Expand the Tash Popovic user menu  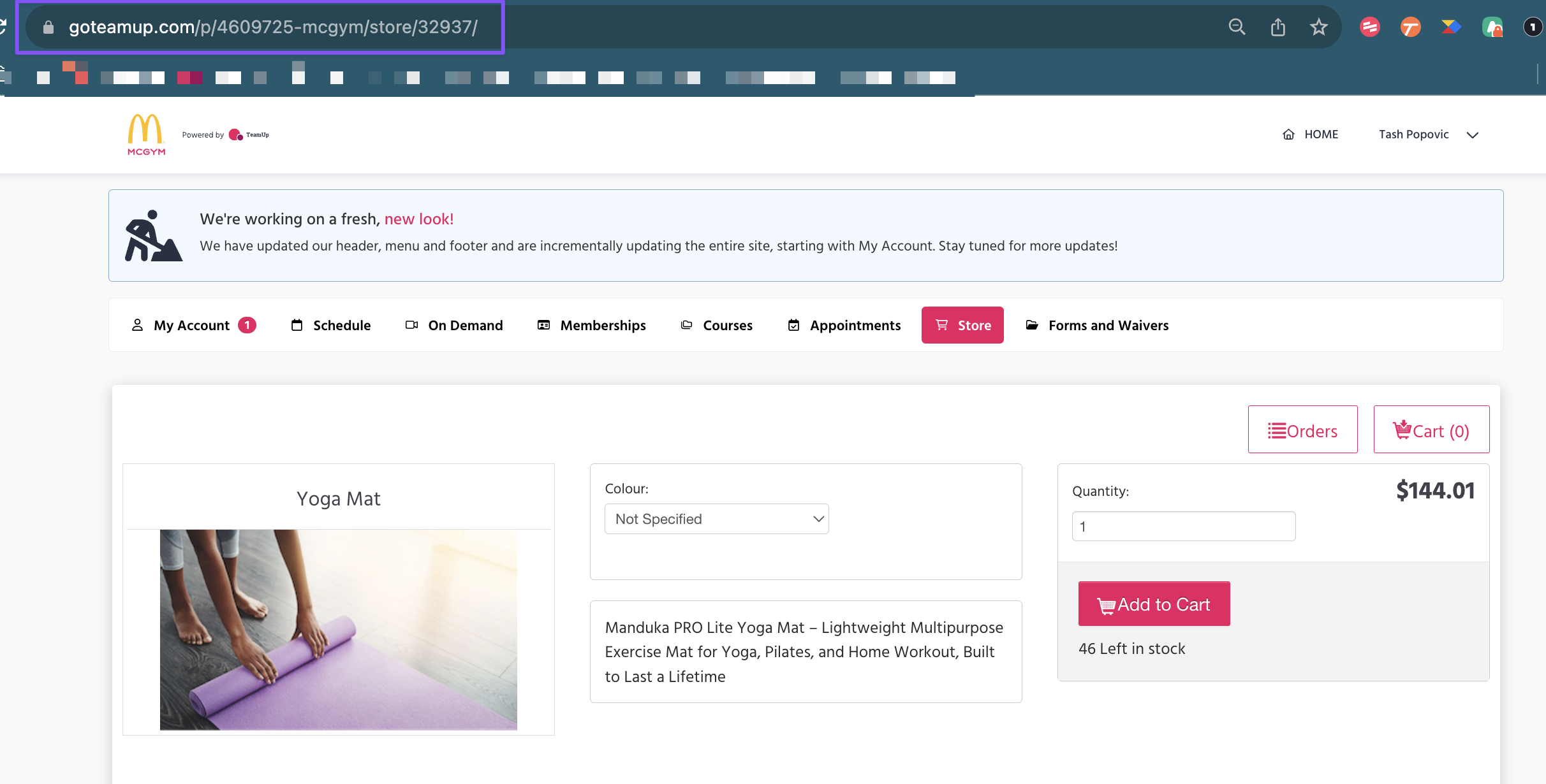point(1428,134)
